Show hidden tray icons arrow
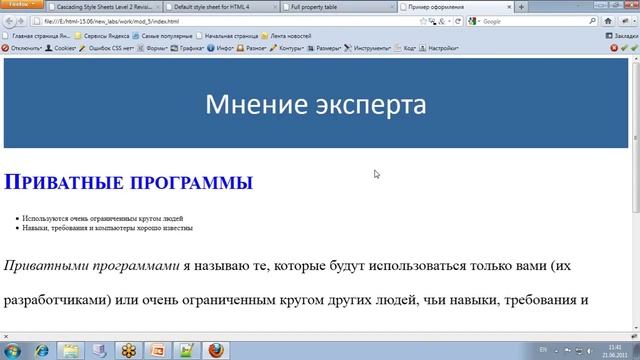The height and width of the screenshot is (360, 640). point(556,351)
